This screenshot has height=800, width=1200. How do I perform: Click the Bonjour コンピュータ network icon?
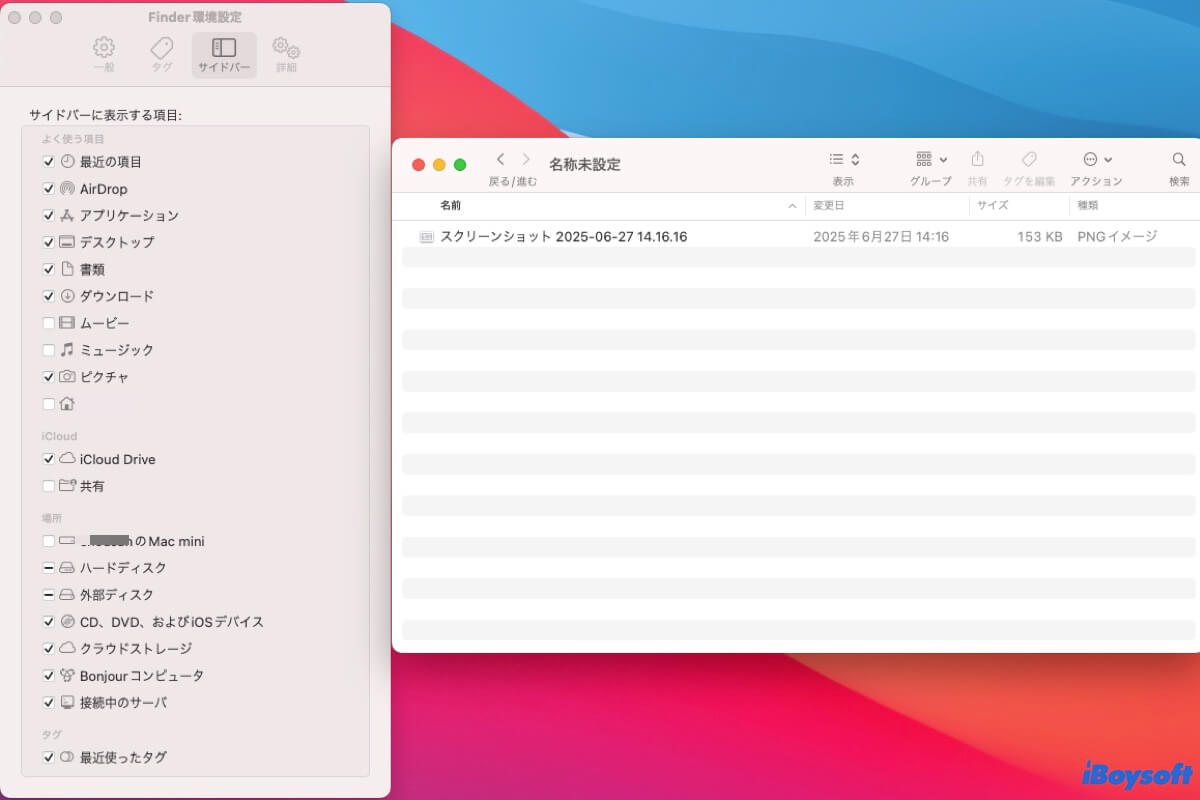(x=67, y=676)
